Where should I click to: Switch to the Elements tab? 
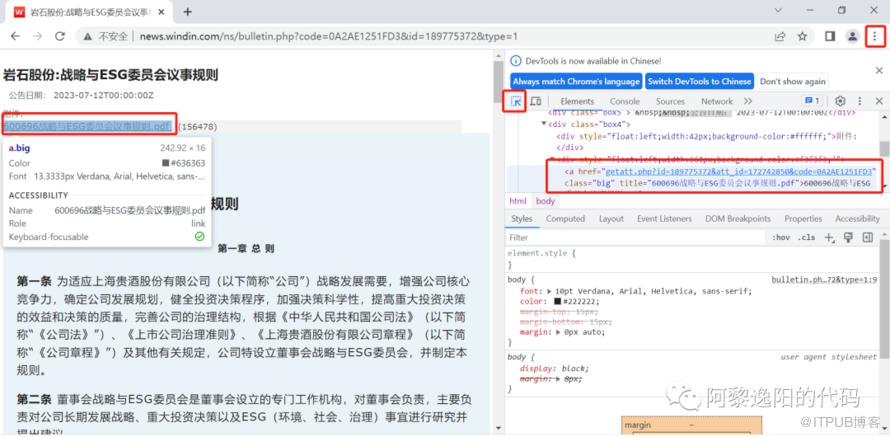(x=577, y=102)
